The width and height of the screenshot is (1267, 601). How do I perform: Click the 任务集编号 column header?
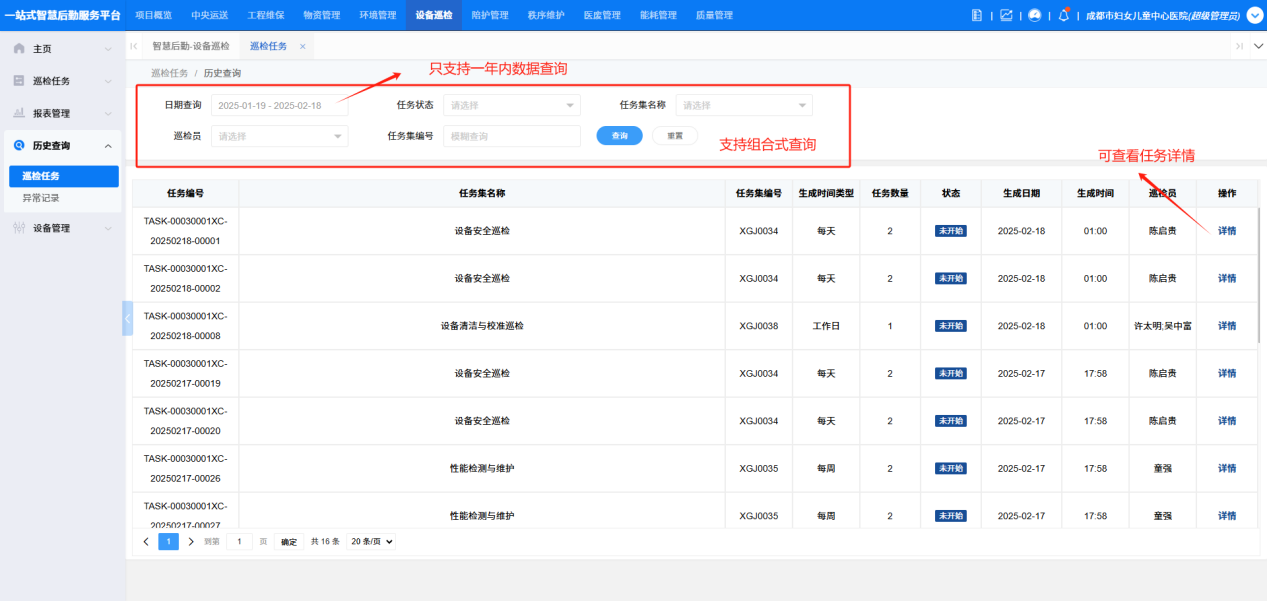(759, 193)
